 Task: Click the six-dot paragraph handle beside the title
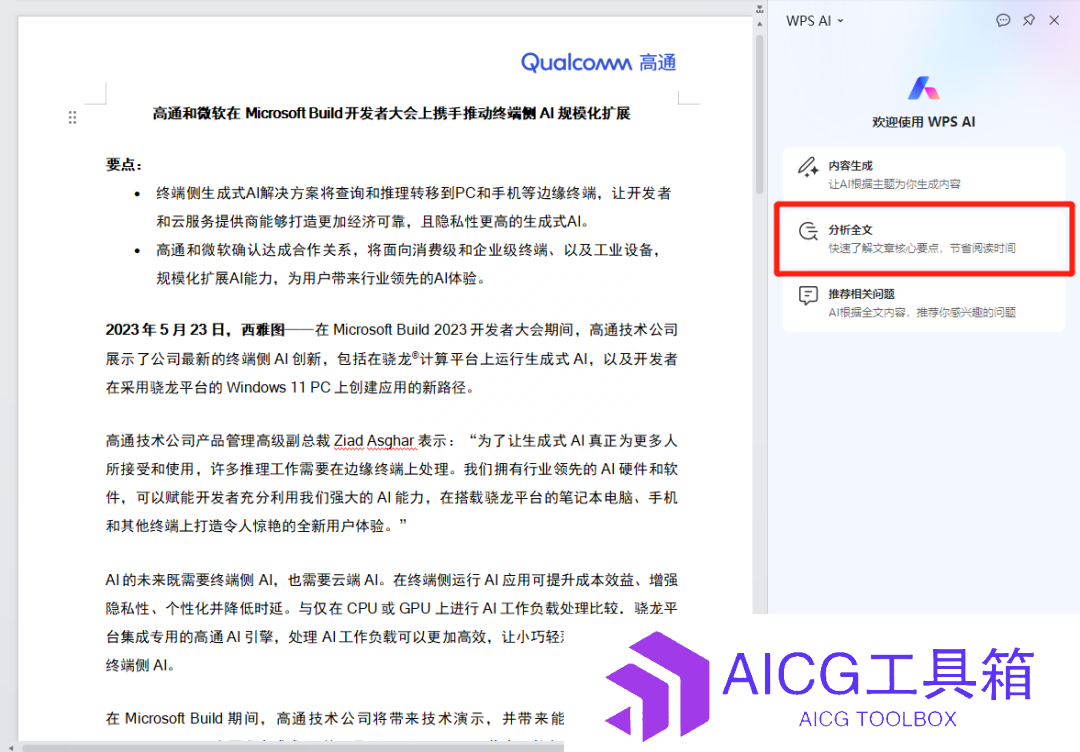72,118
